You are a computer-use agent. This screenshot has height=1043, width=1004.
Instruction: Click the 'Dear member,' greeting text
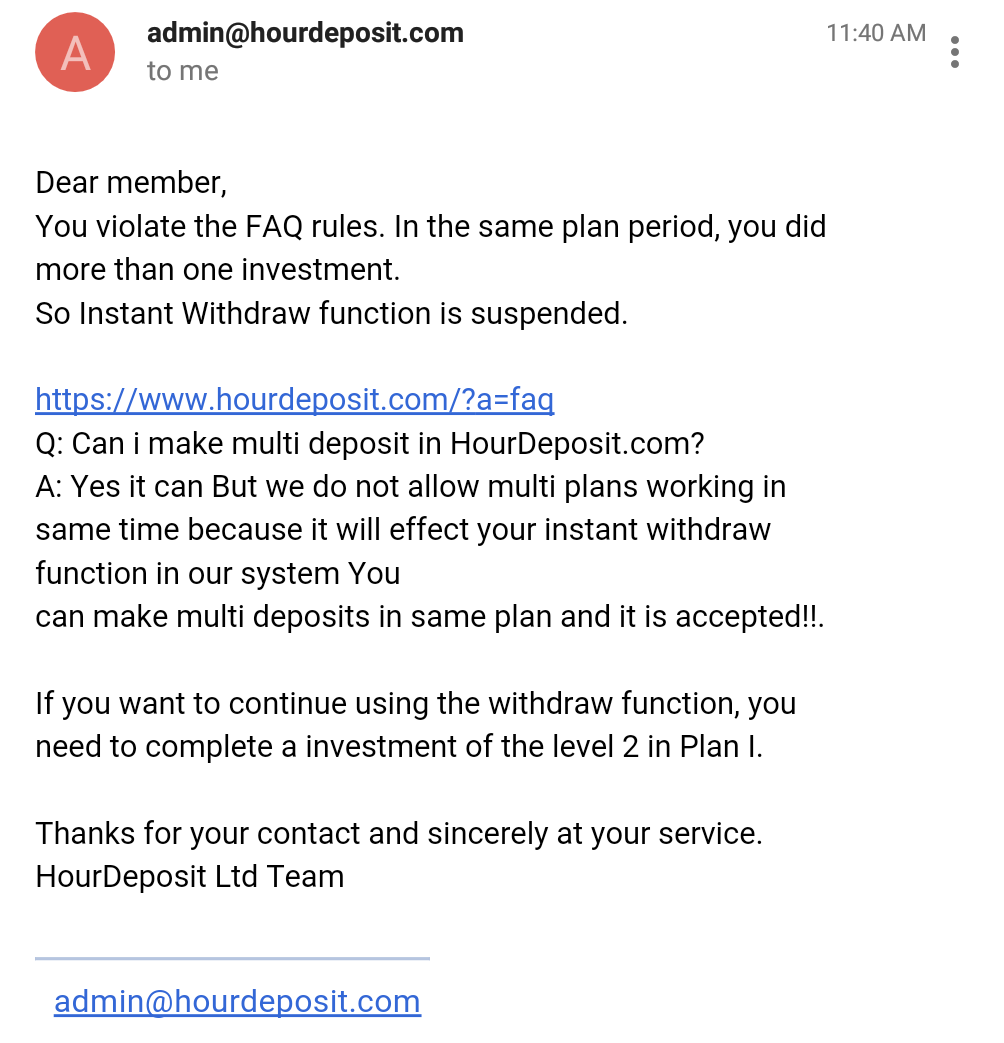[x=131, y=183]
